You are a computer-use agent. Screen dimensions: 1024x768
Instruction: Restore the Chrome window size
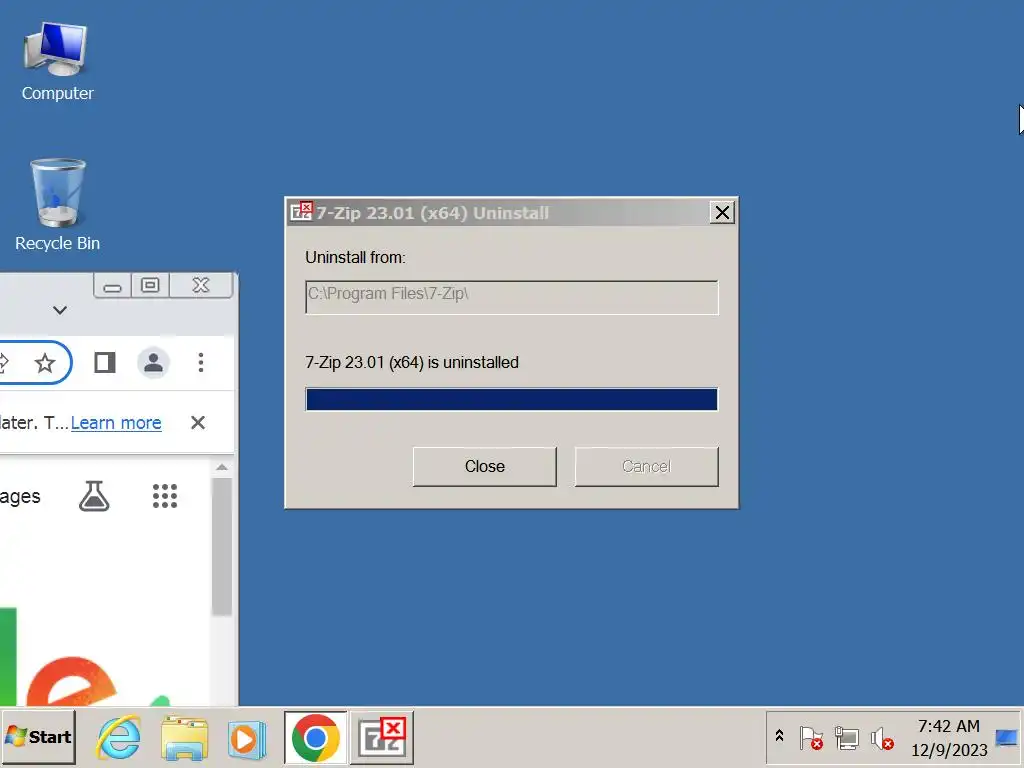tap(150, 285)
